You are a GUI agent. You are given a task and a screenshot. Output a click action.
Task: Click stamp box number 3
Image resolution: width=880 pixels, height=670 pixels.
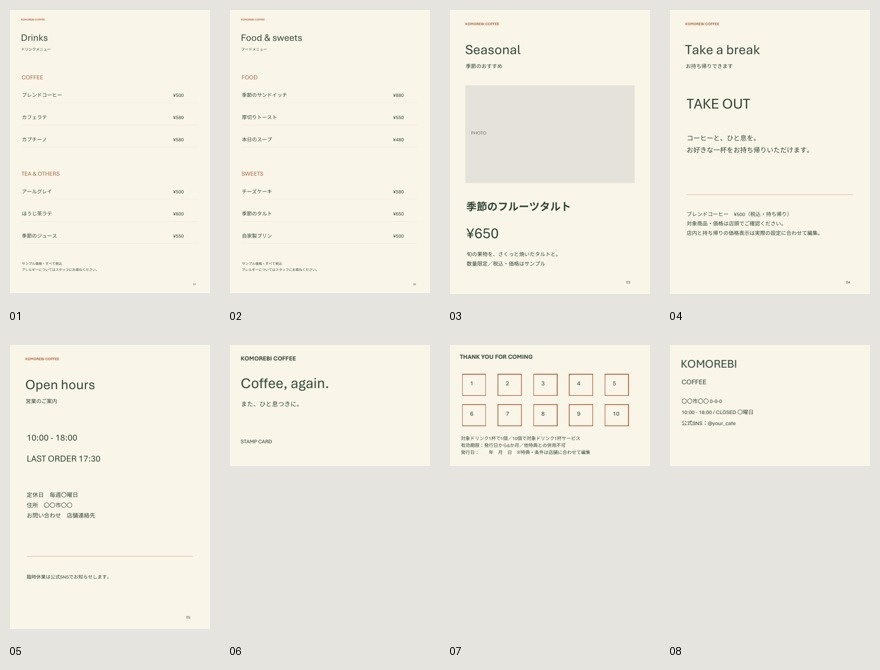(545, 384)
